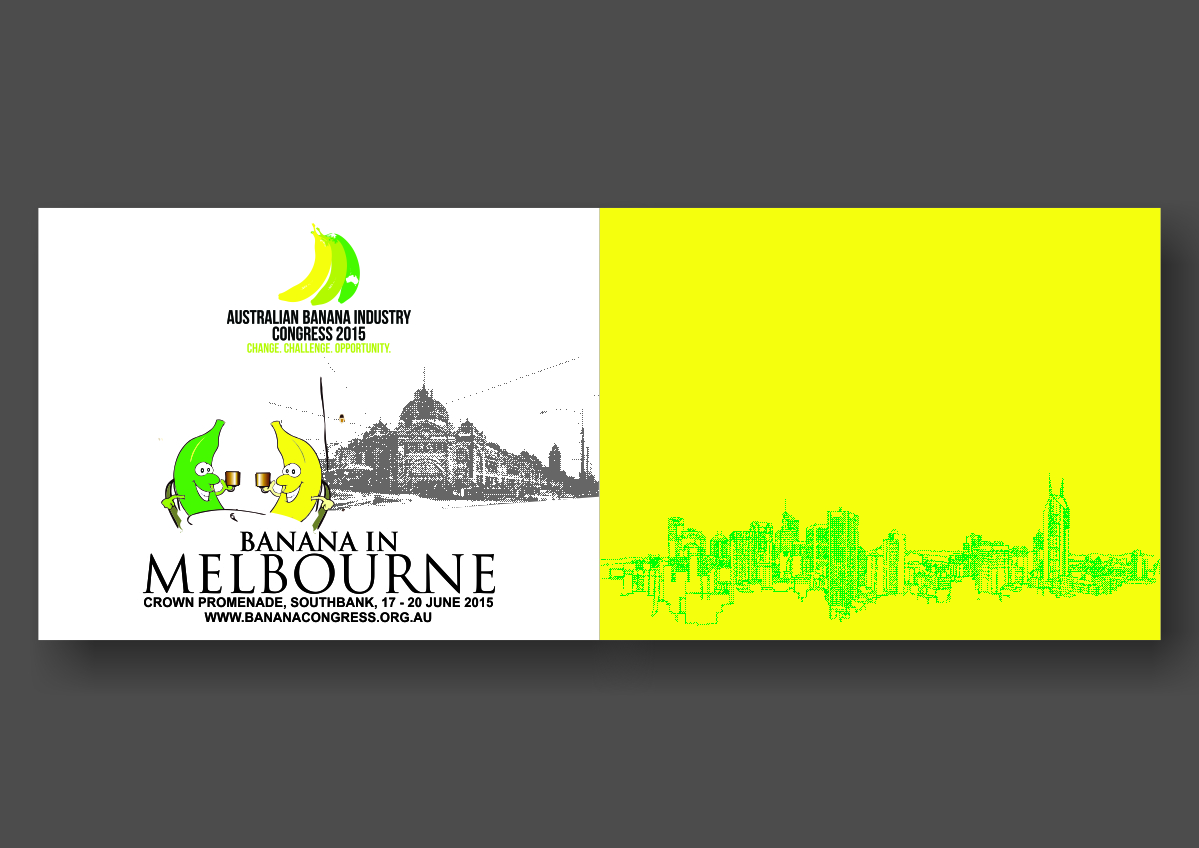Select the green city skyline drawing
1199x848 pixels.
click(x=879, y=549)
